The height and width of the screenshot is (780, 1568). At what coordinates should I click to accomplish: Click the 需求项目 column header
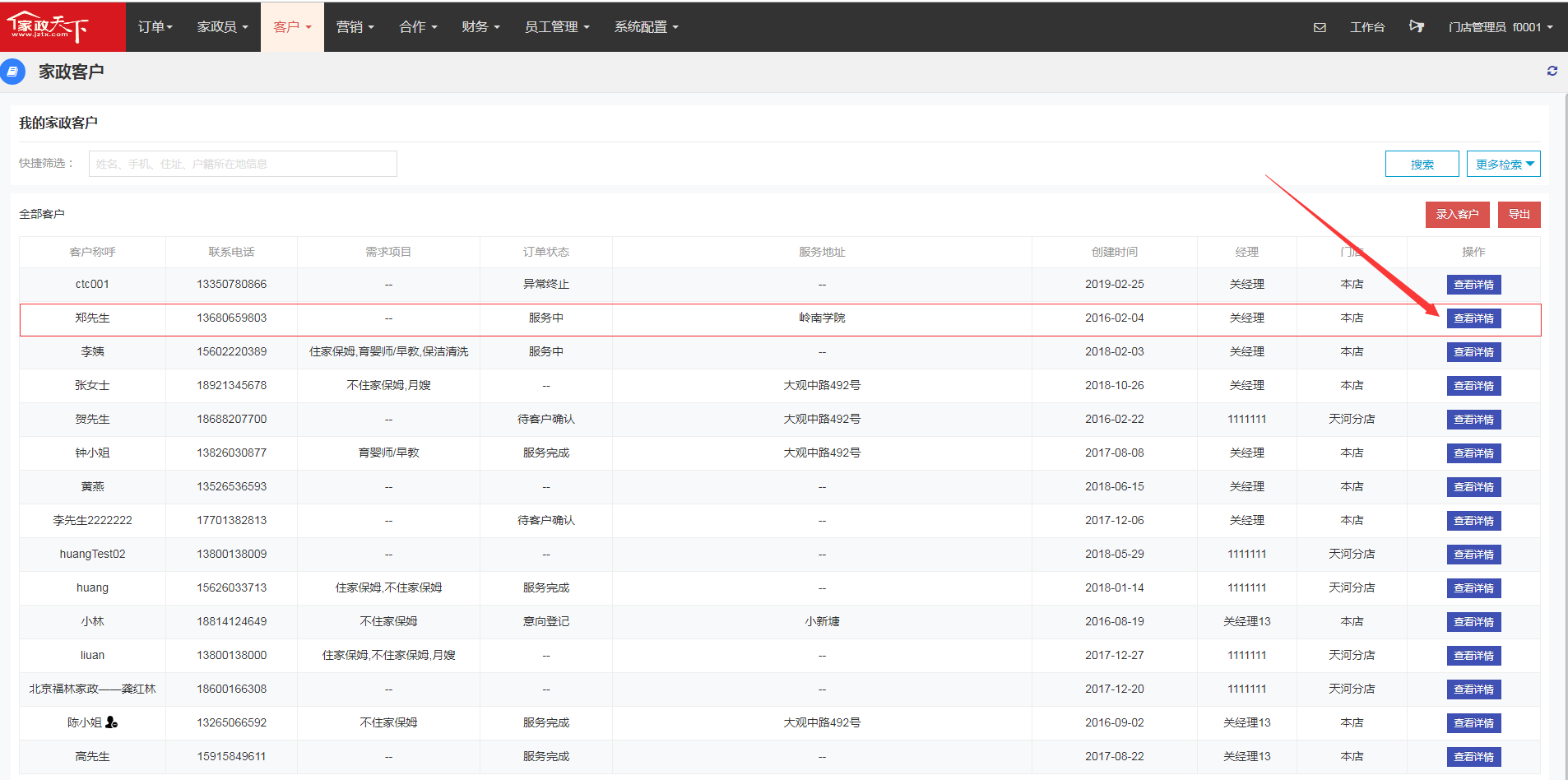click(x=388, y=252)
